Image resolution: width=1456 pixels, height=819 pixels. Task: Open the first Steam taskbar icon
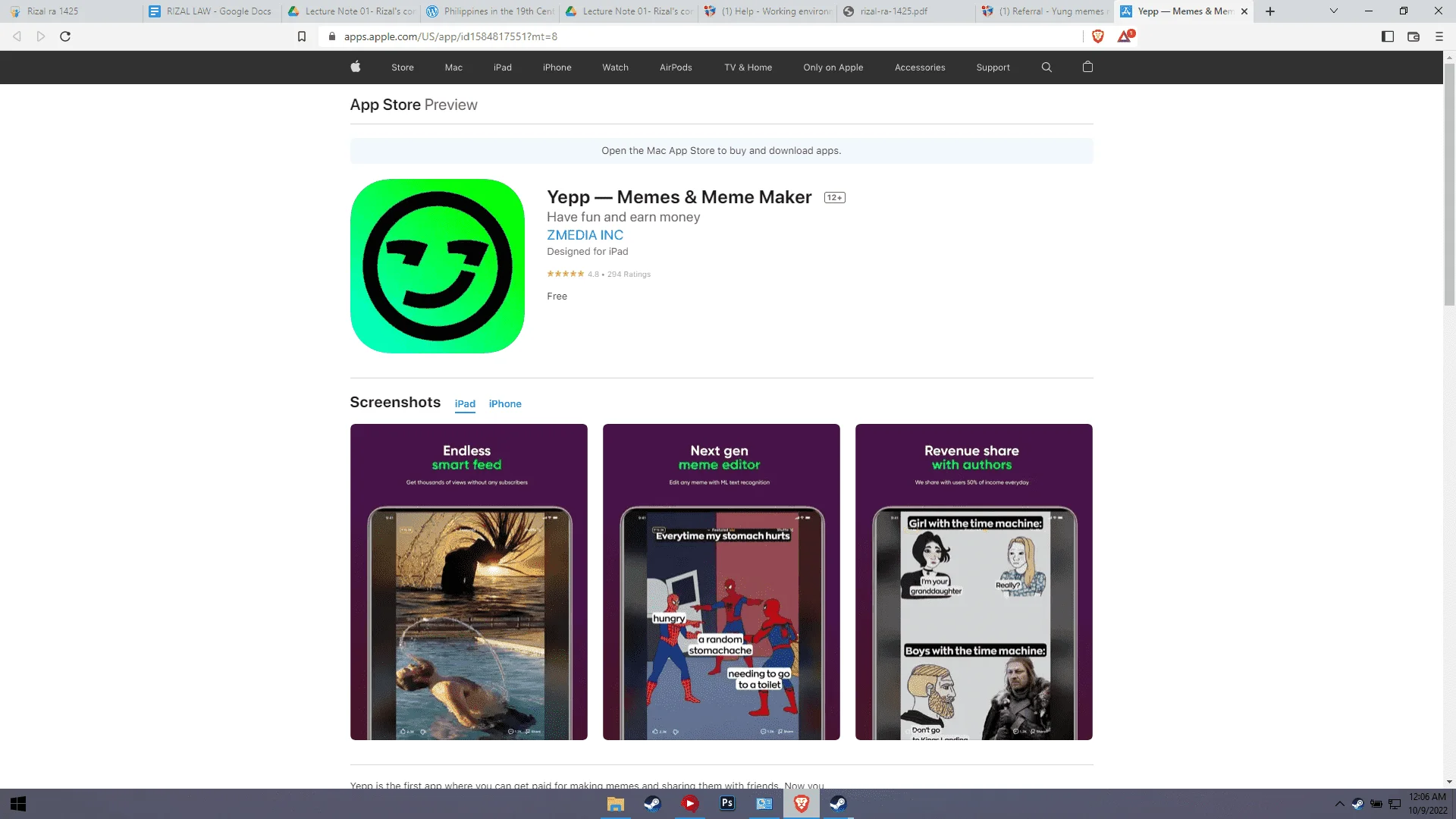point(652,804)
